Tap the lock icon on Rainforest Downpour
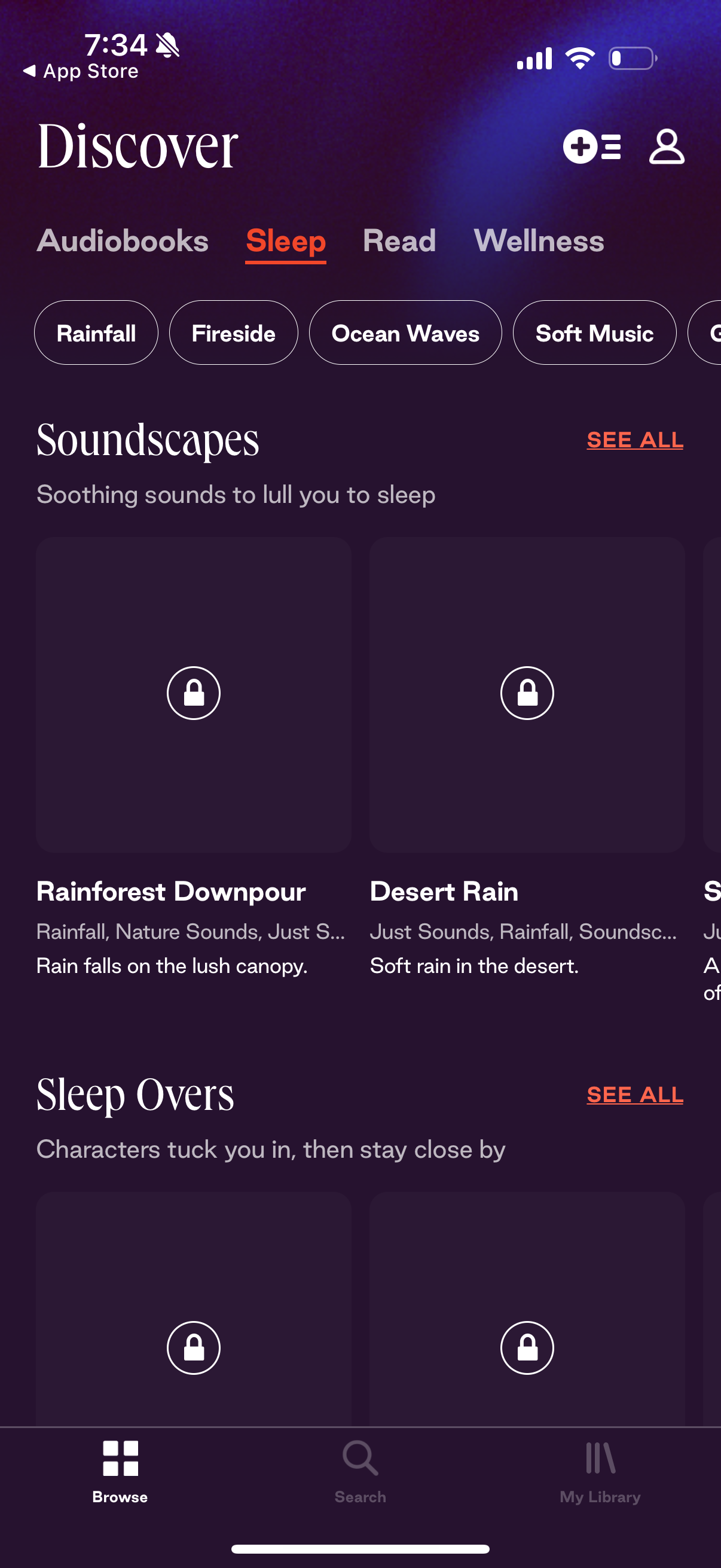The height and width of the screenshot is (1568, 721). [x=194, y=693]
